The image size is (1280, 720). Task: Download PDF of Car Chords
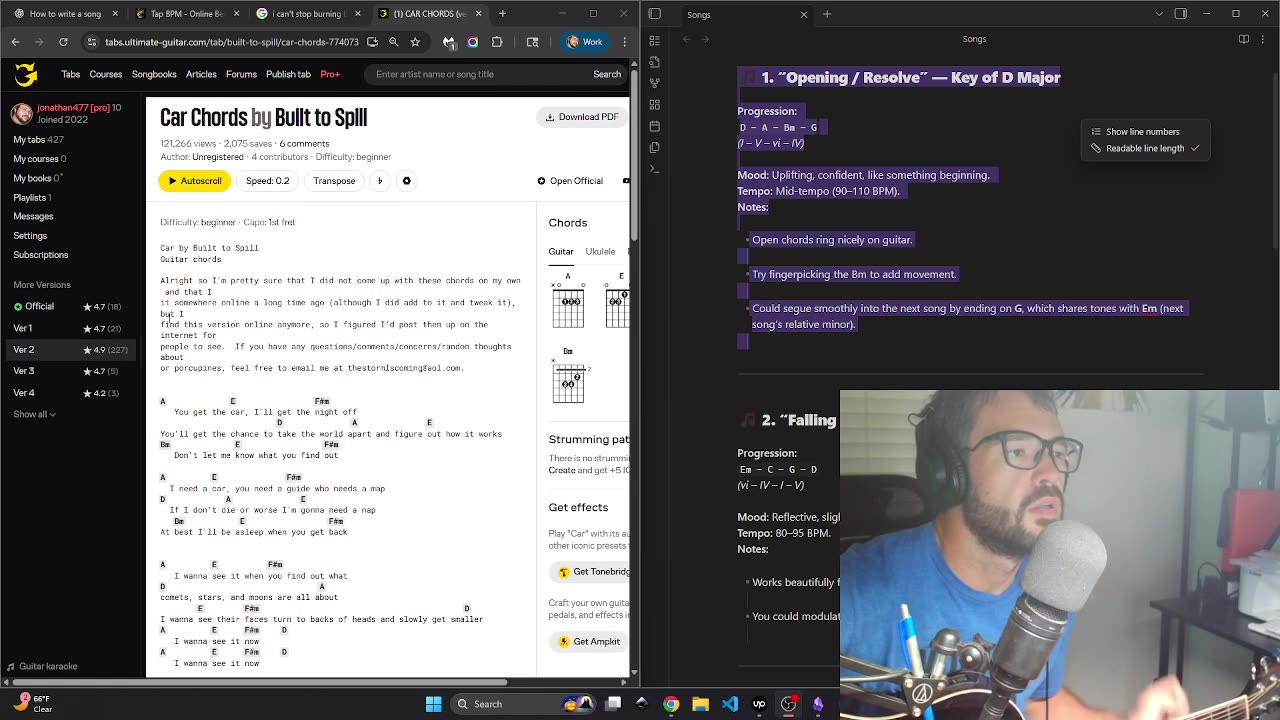(582, 117)
